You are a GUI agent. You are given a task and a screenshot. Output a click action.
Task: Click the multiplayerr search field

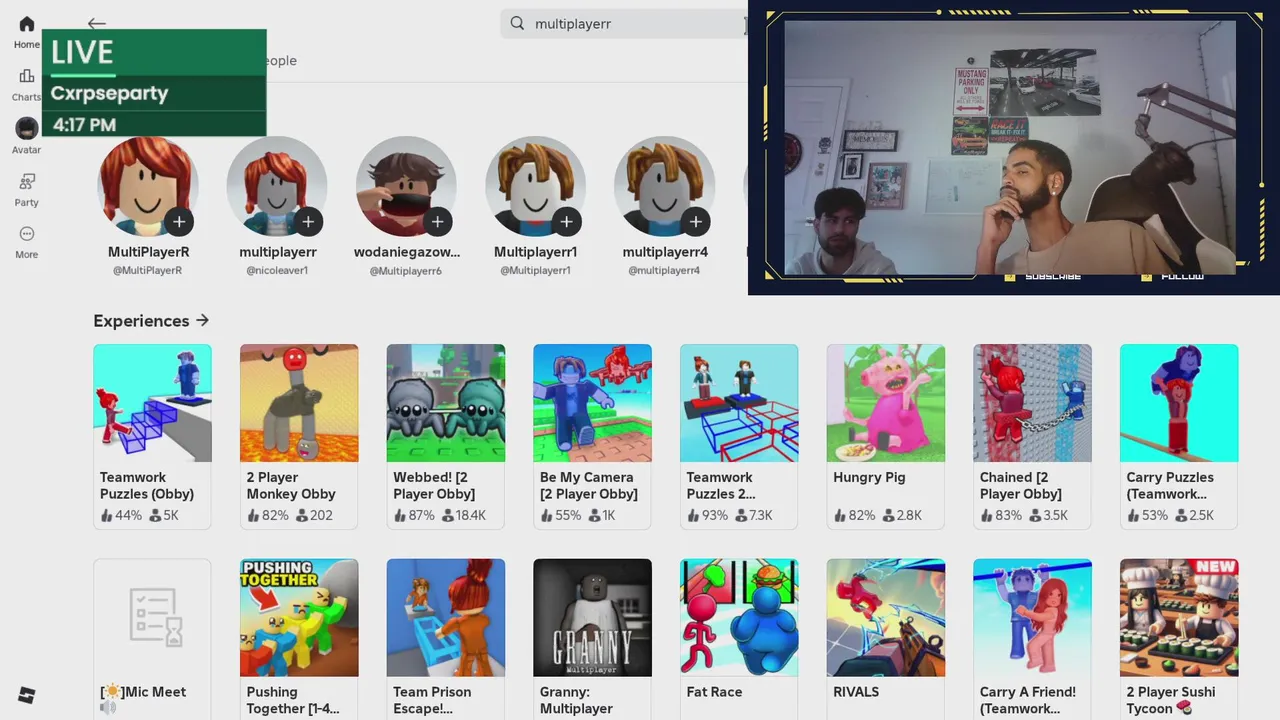click(x=625, y=23)
